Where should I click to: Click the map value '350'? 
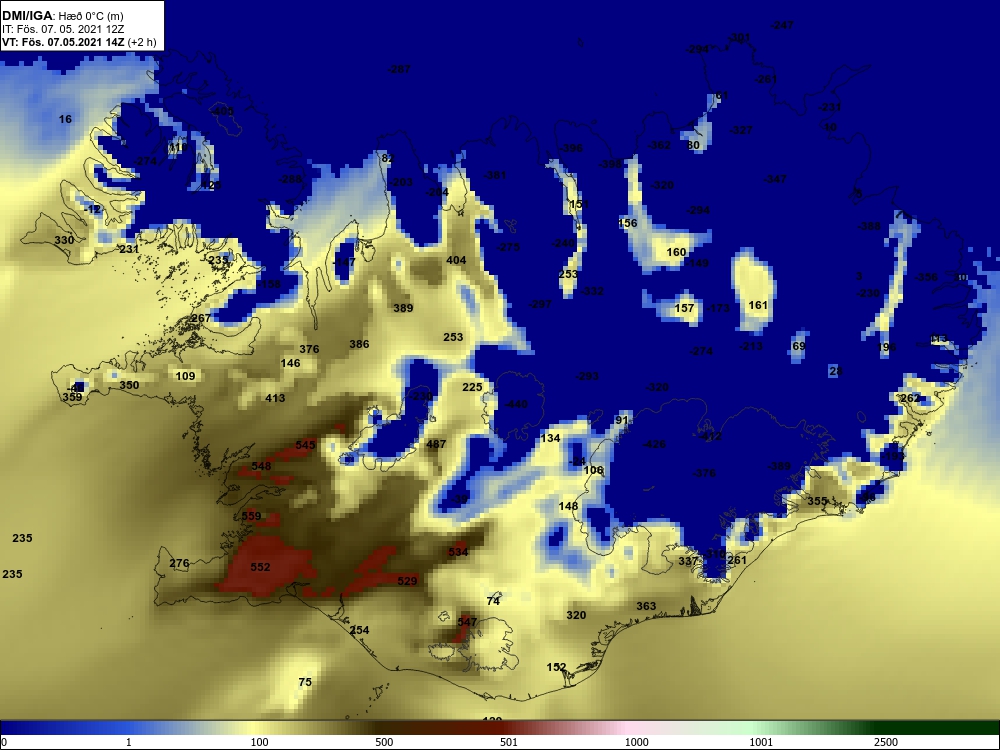coord(129,385)
